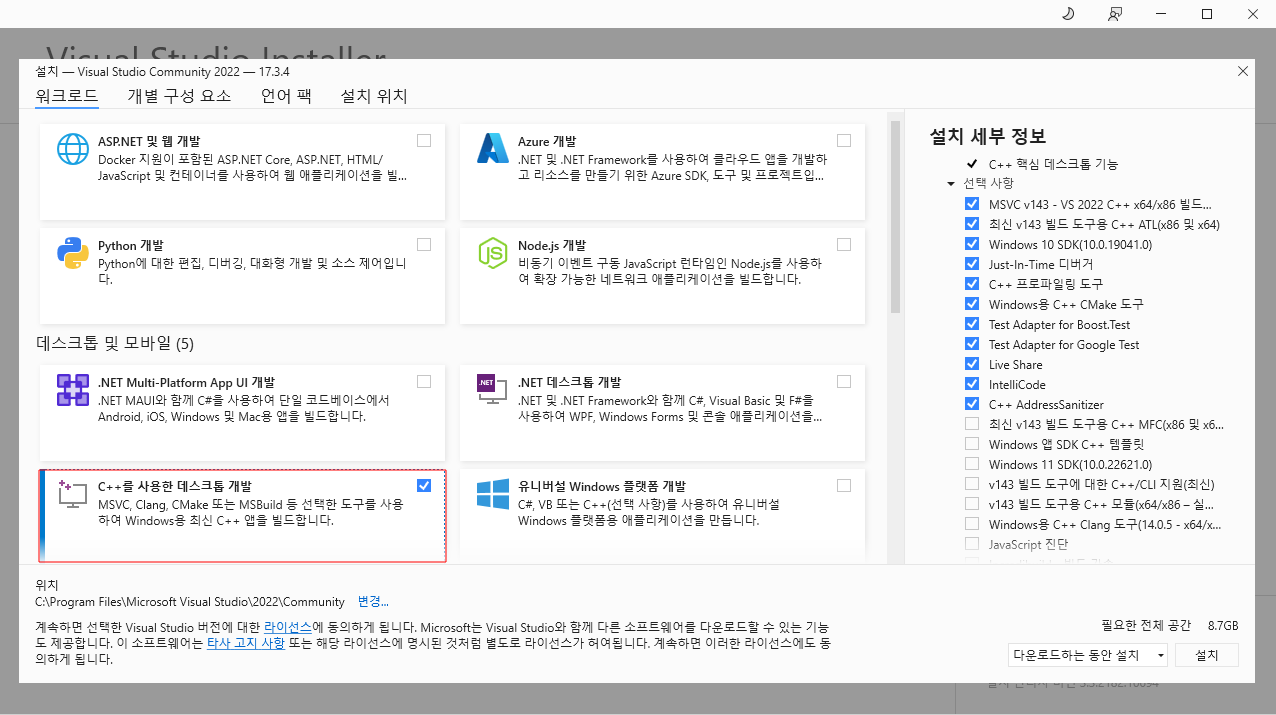This screenshot has width=1276, height=715.
Task: Switch to the 언어 팩 tab
Action: 286,96
